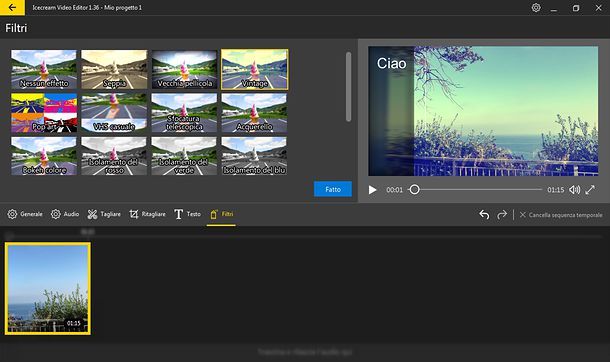The height and width of the screenshot is (362, 610).
Task: Minimize the Icecream Video Editor window
Action: [554, 8]
